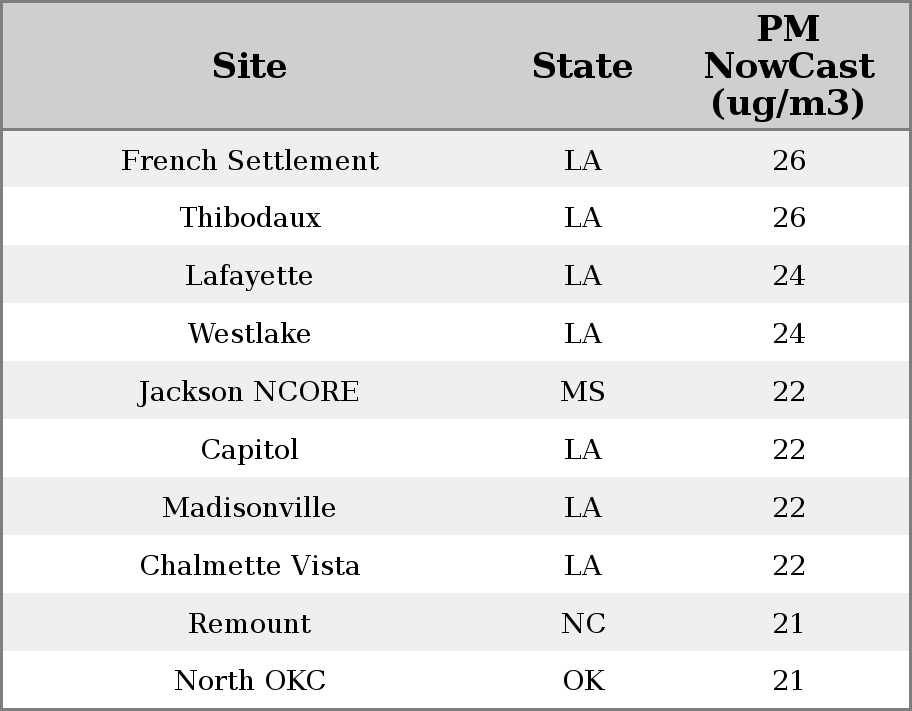Click Lafayette's PM value 24

point(789,275)
